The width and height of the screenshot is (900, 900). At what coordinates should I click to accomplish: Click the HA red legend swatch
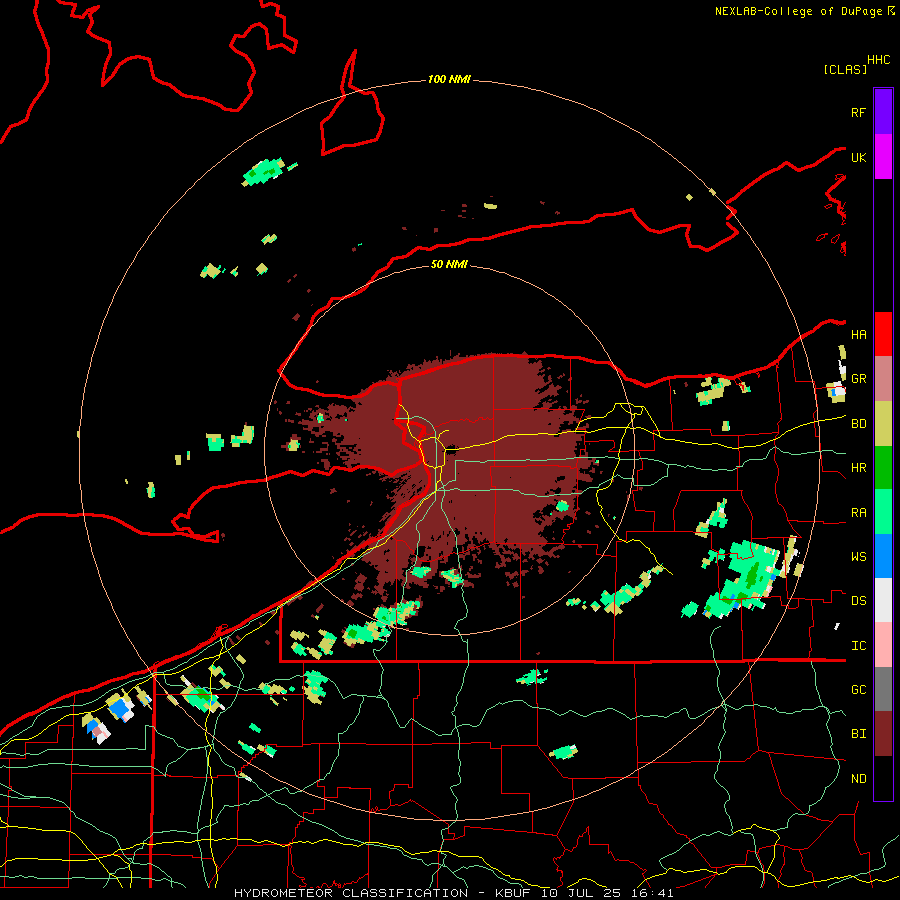[x=883, y=334]
